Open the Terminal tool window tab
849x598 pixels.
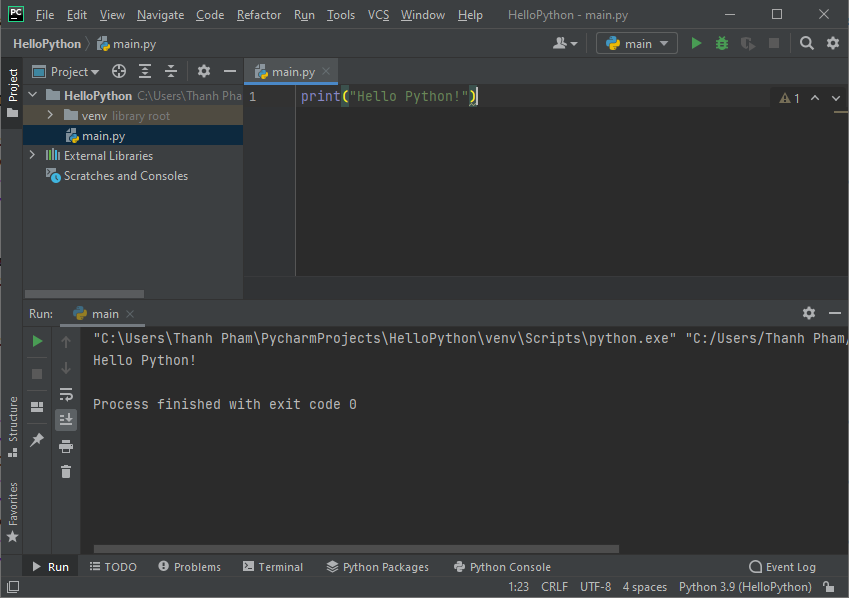point(273,567)
